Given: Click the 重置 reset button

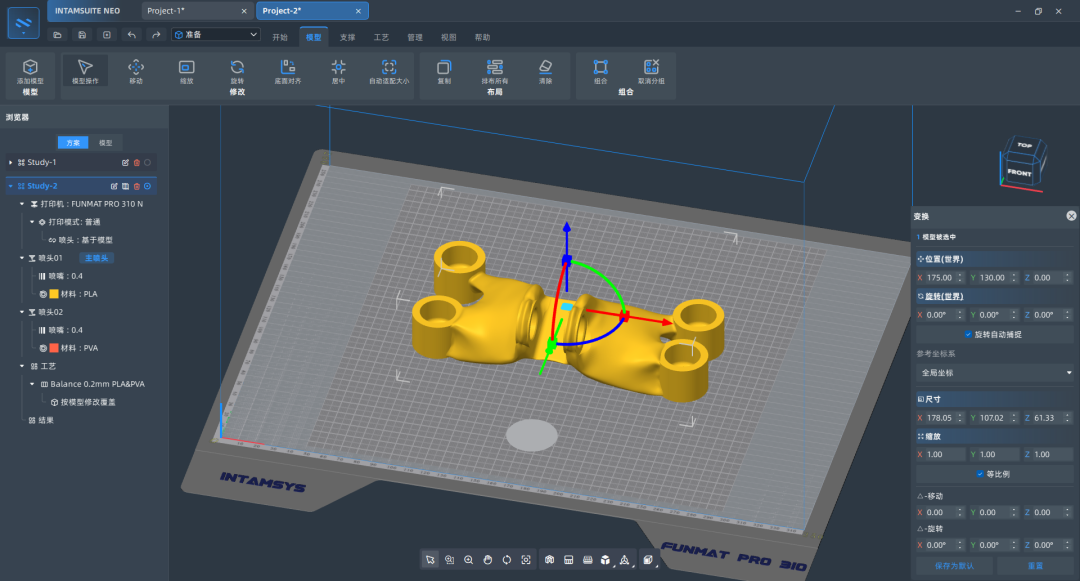Looking at the screenshot, I should click(1035, 566).
